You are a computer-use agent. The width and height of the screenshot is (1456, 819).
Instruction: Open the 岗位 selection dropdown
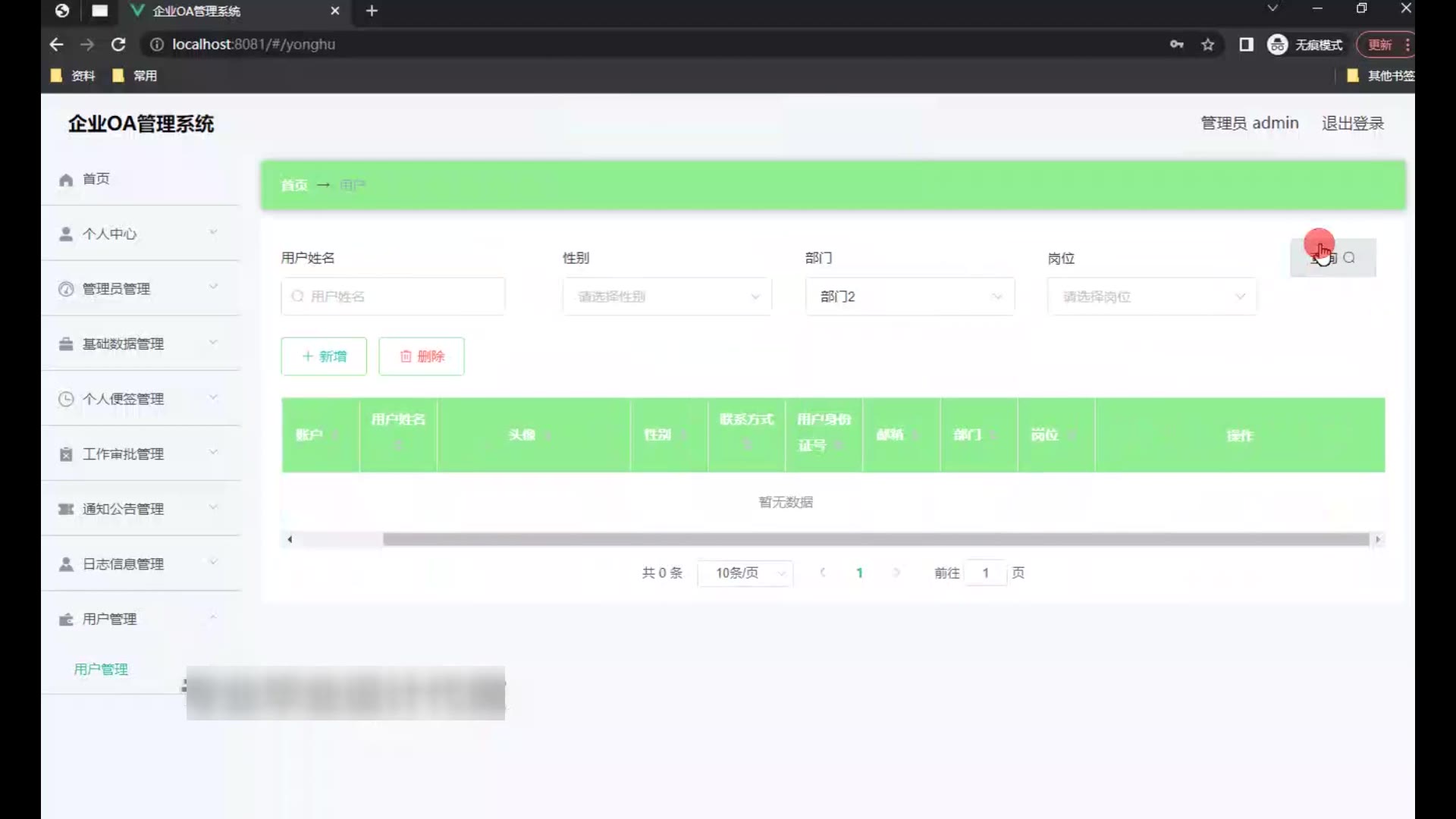pyautogui.click(x=1152, y=297)
